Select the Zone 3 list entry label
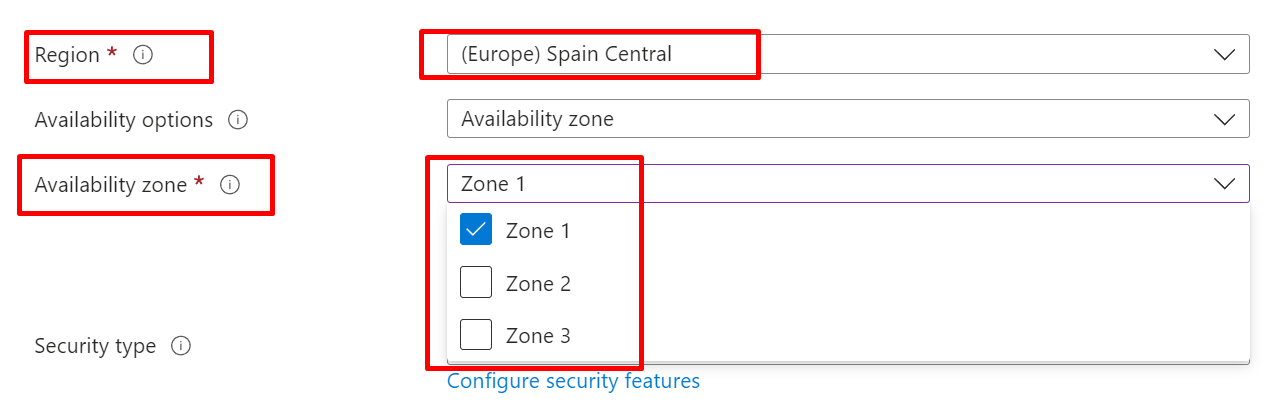The width and height of the screenshot is (1275, 403). [538, 336]
